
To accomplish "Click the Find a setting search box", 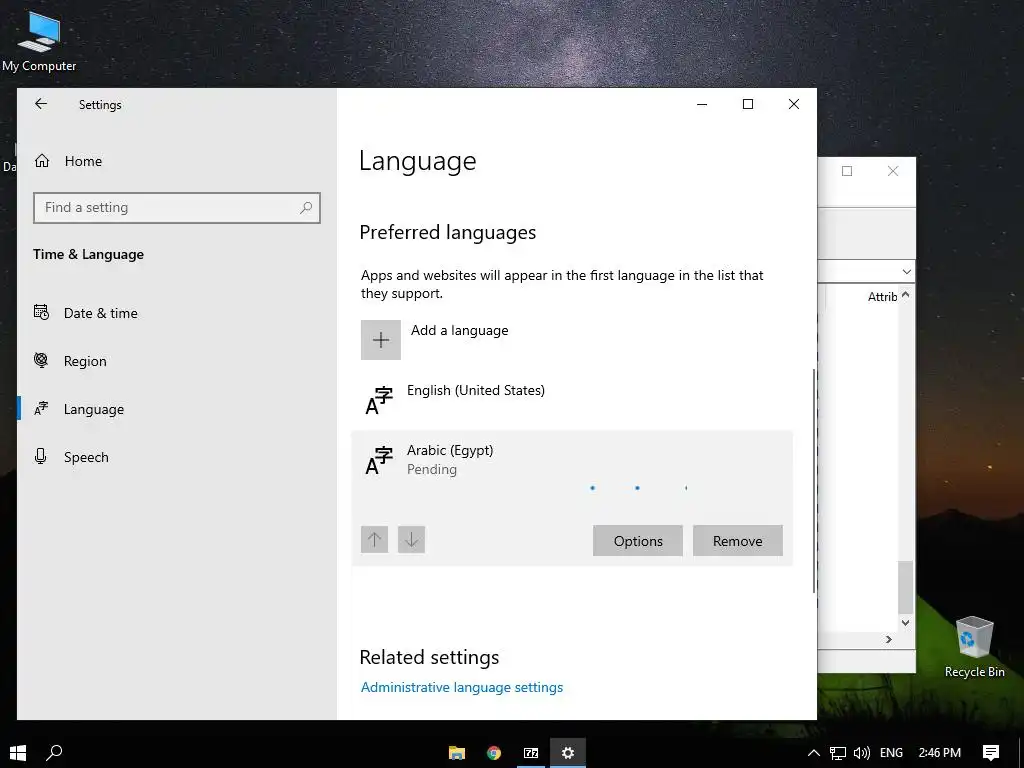I will (x=176, y=208).
